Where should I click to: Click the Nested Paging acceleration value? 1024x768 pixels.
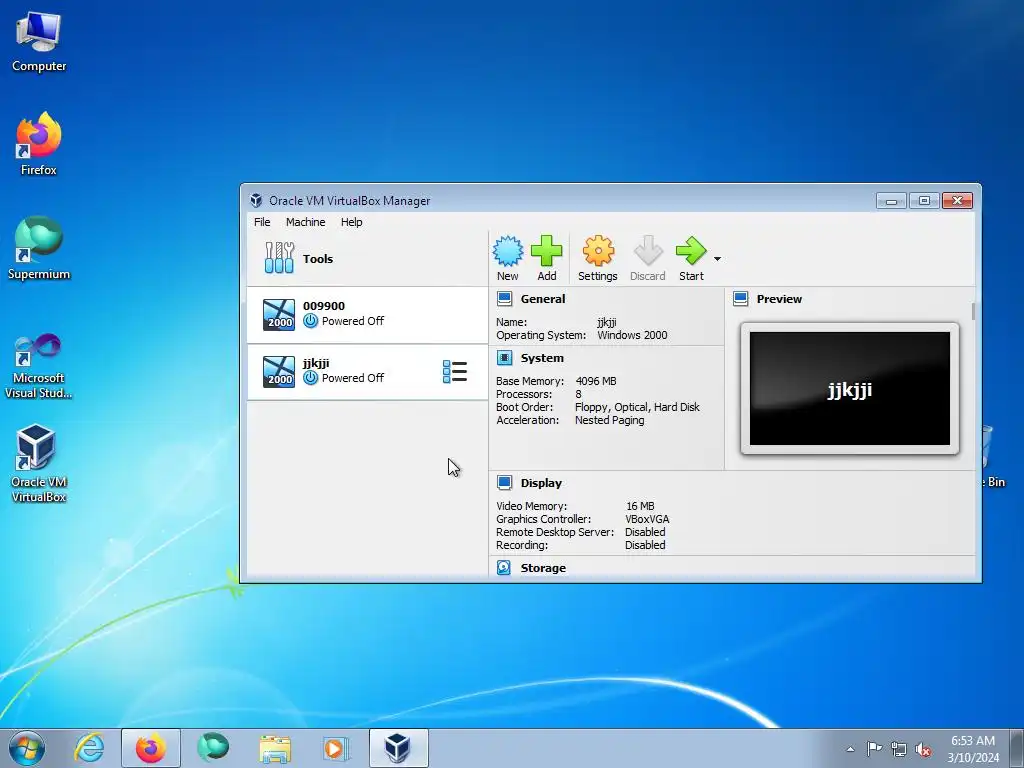coord(609,420)
